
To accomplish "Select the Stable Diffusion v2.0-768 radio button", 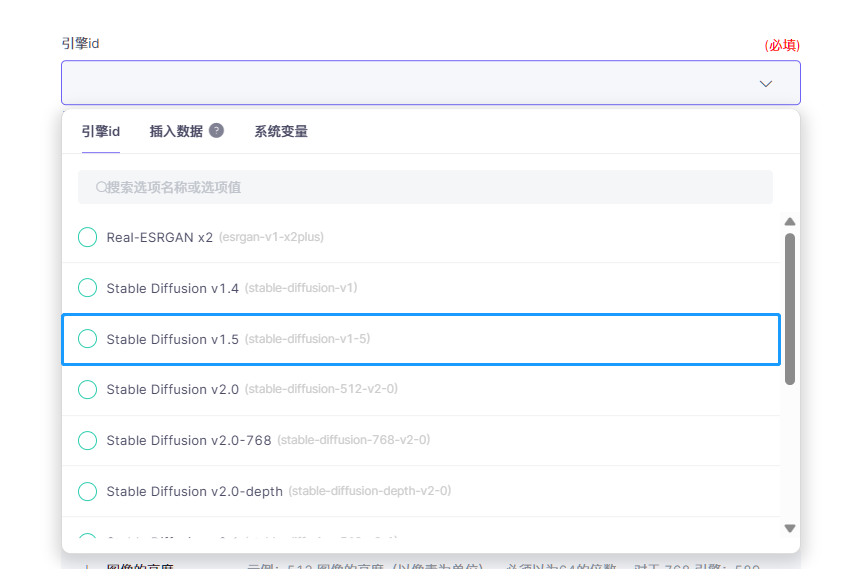I will (x=87, y=440).
